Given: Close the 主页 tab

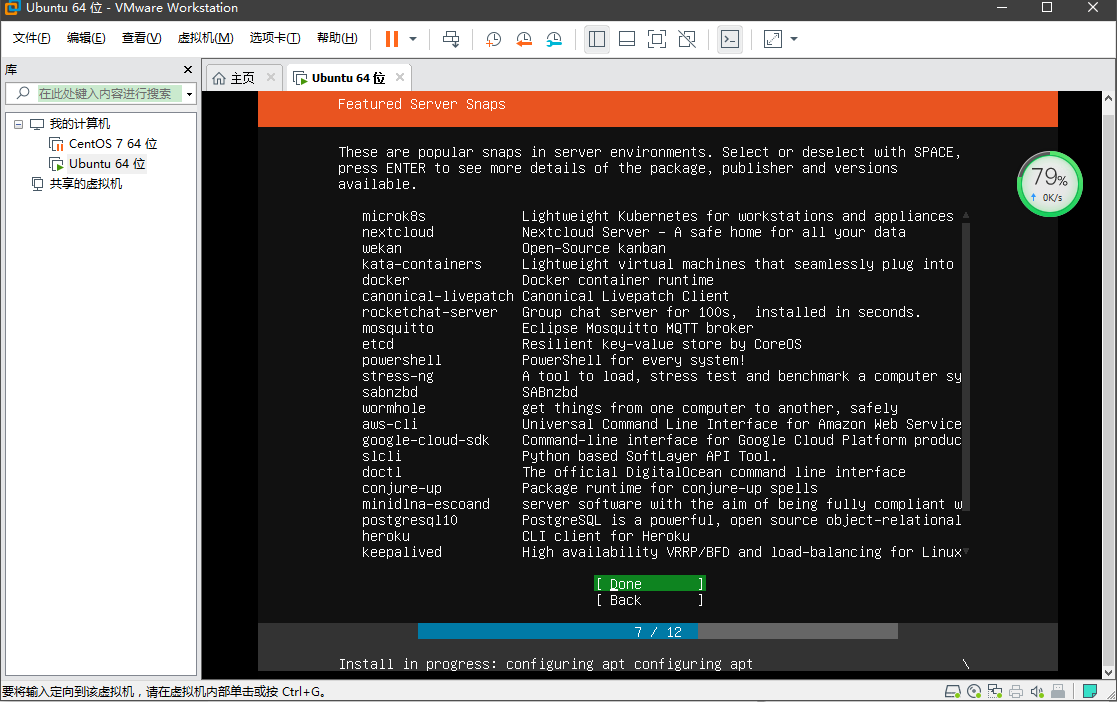Looking at the screenshot, I should (x=271, y=77).
